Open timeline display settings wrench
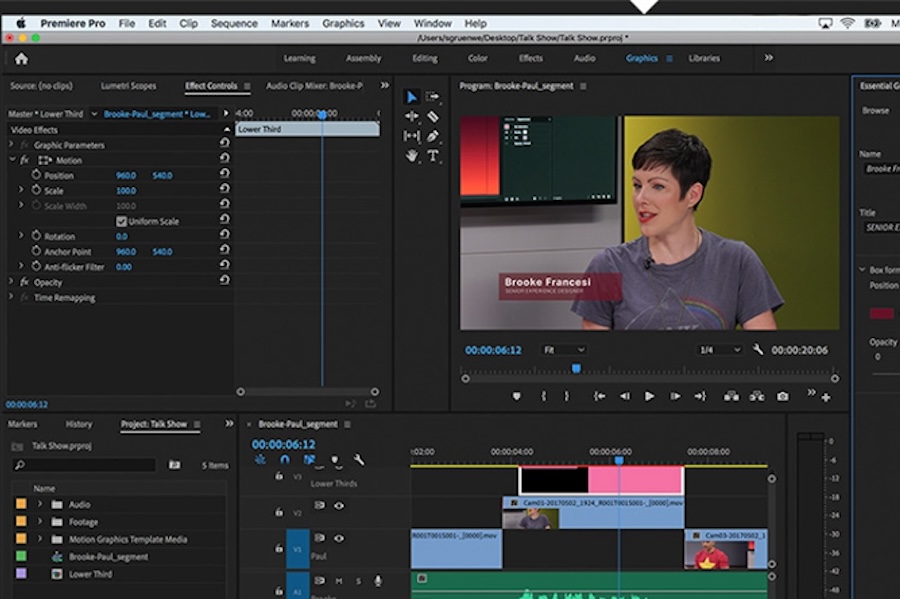This screenshot has width=900, height=599. 359,460
